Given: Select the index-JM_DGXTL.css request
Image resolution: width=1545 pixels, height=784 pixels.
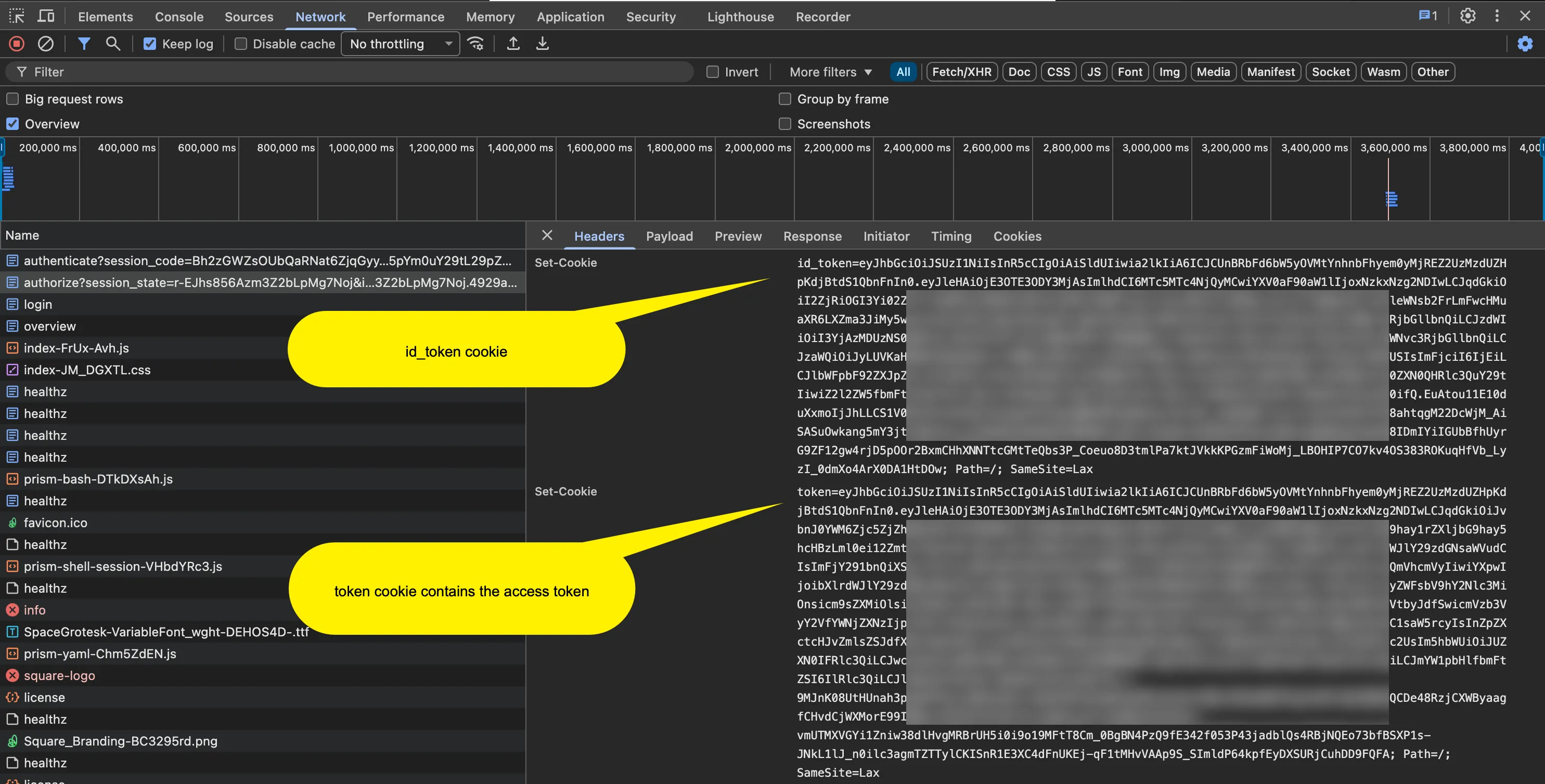Looking at the screenshot, I should (x=263, y=370).
